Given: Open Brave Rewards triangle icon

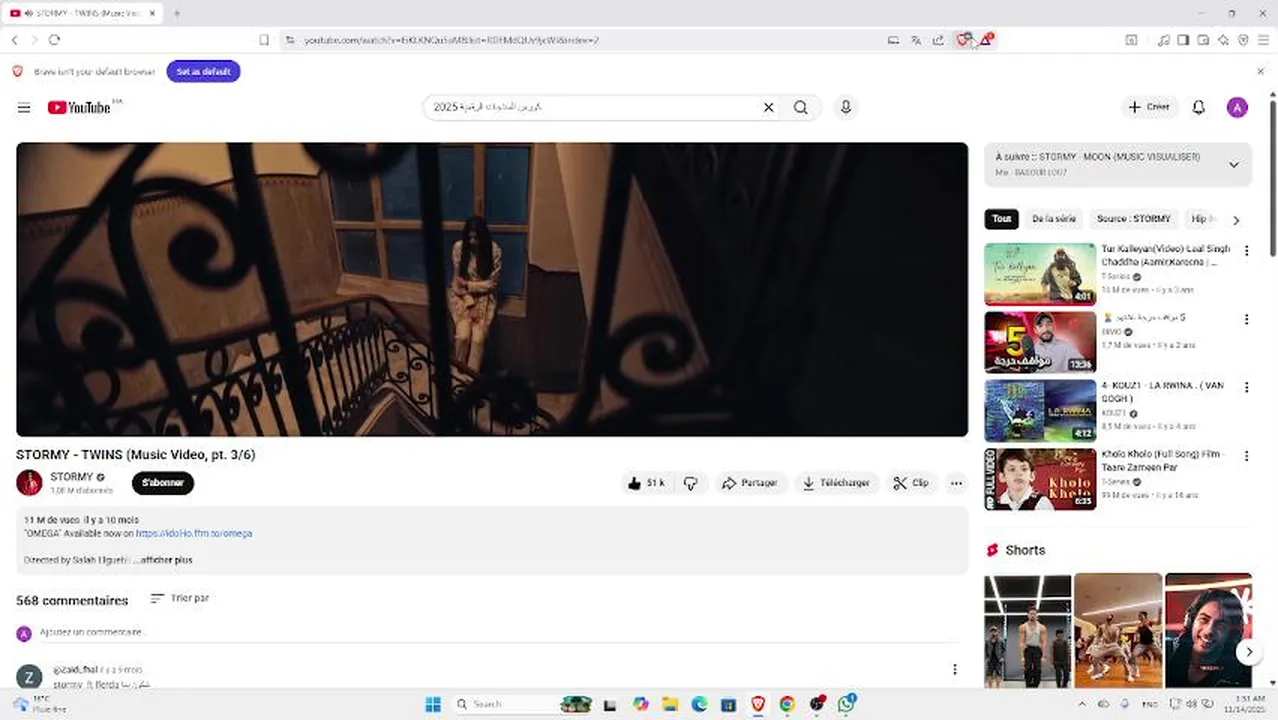Looking at the screenshot, I should pyautogui.click(x=986, y=40).
